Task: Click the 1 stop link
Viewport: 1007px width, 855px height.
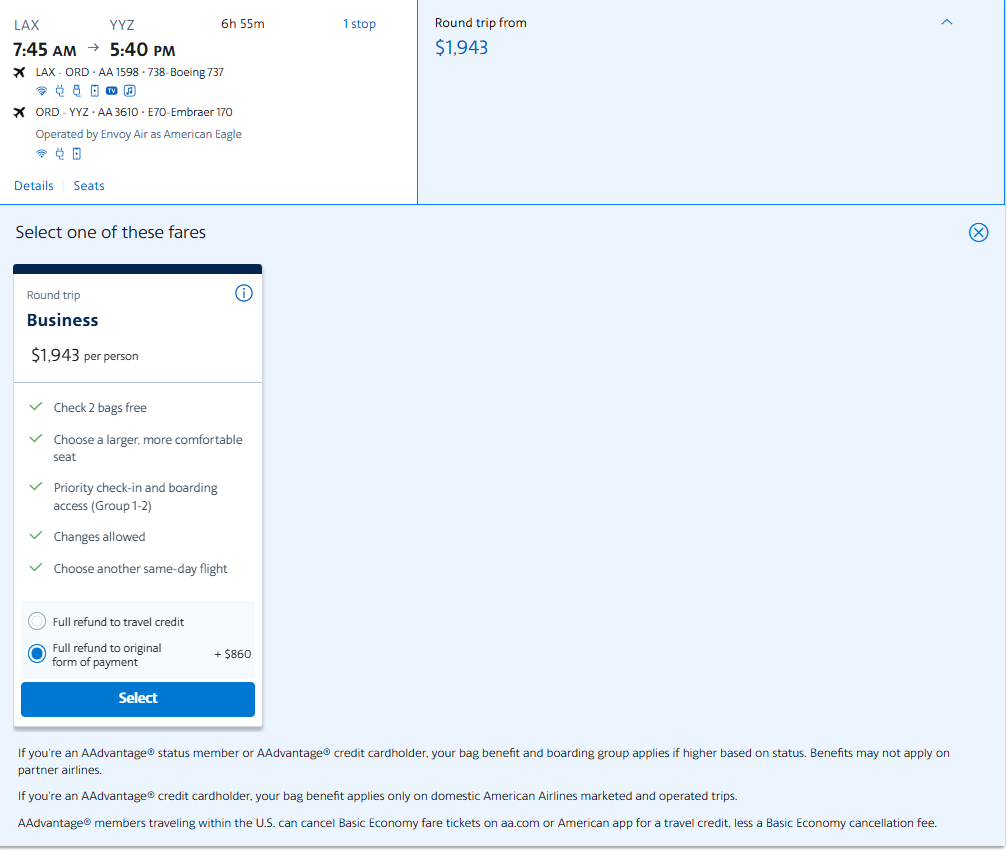Action: click(x=359, y=24)
